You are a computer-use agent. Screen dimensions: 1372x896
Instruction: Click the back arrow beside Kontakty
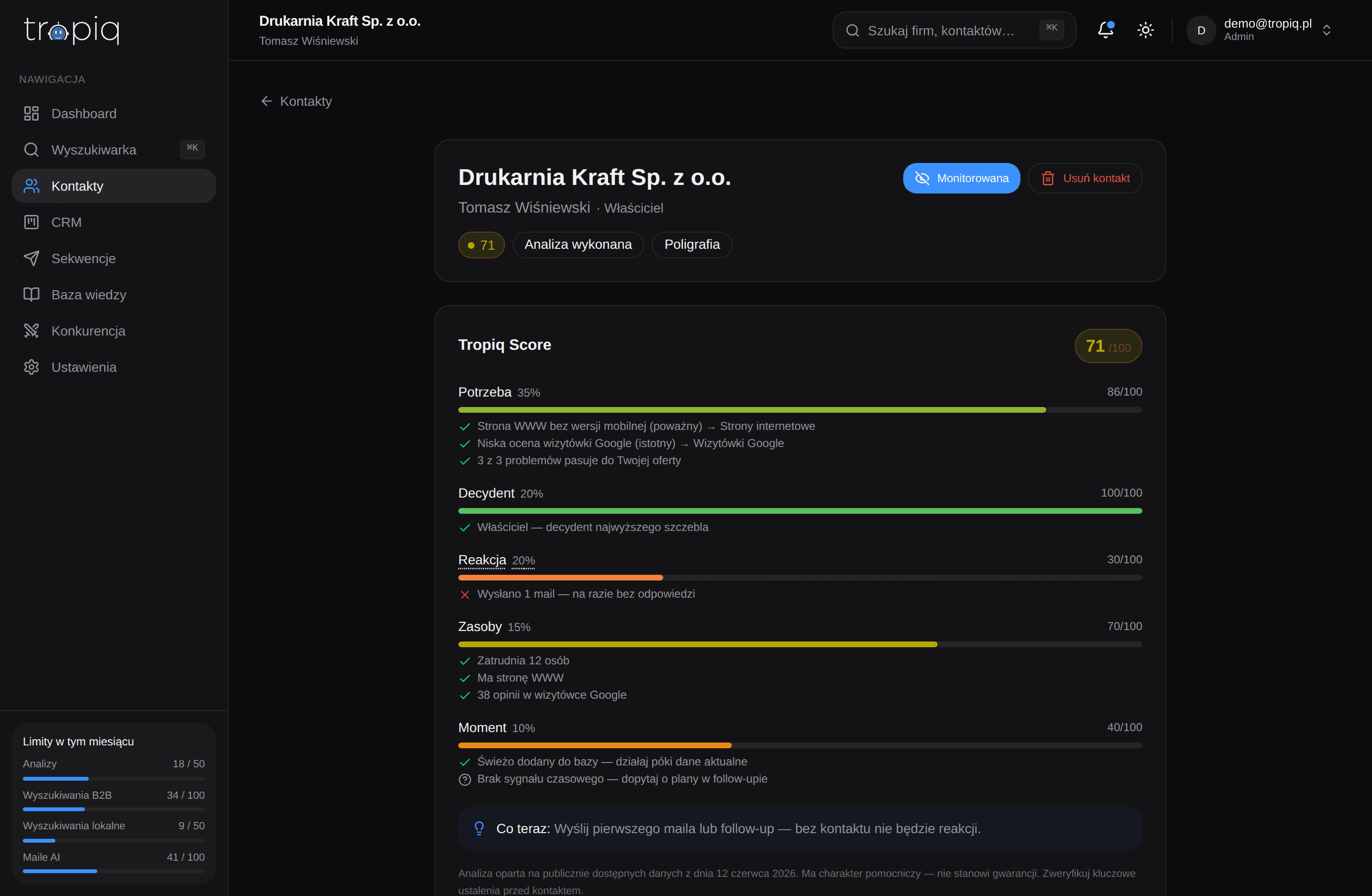[266, 102]
